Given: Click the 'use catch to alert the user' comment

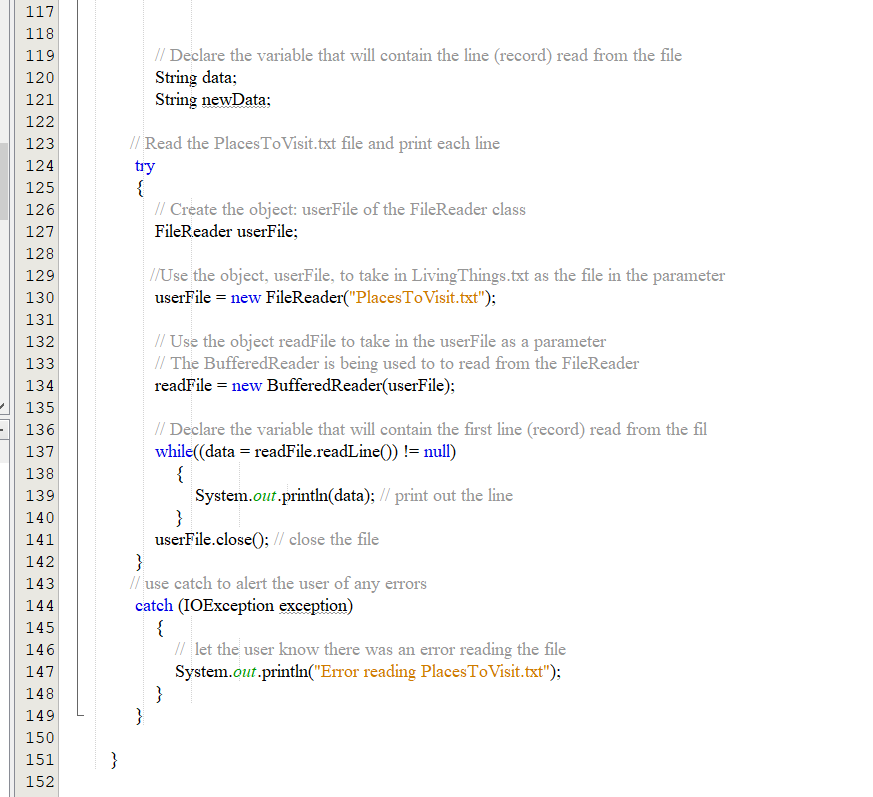Looking at the screenshot, I should [278, 584].
